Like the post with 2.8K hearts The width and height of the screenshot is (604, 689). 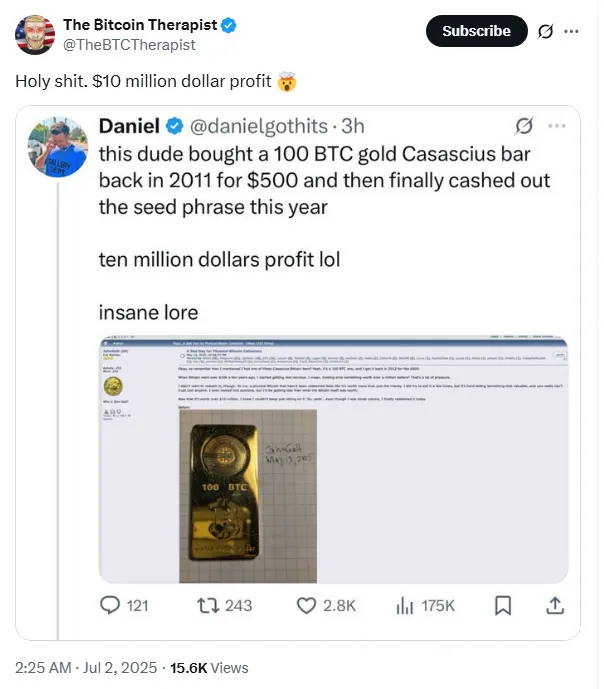point(327,606)
